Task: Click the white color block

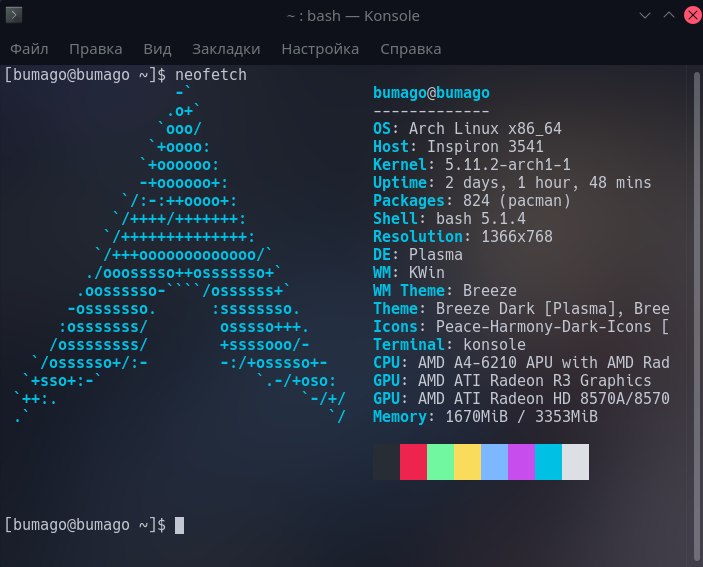Action: [x=575, y=462]
